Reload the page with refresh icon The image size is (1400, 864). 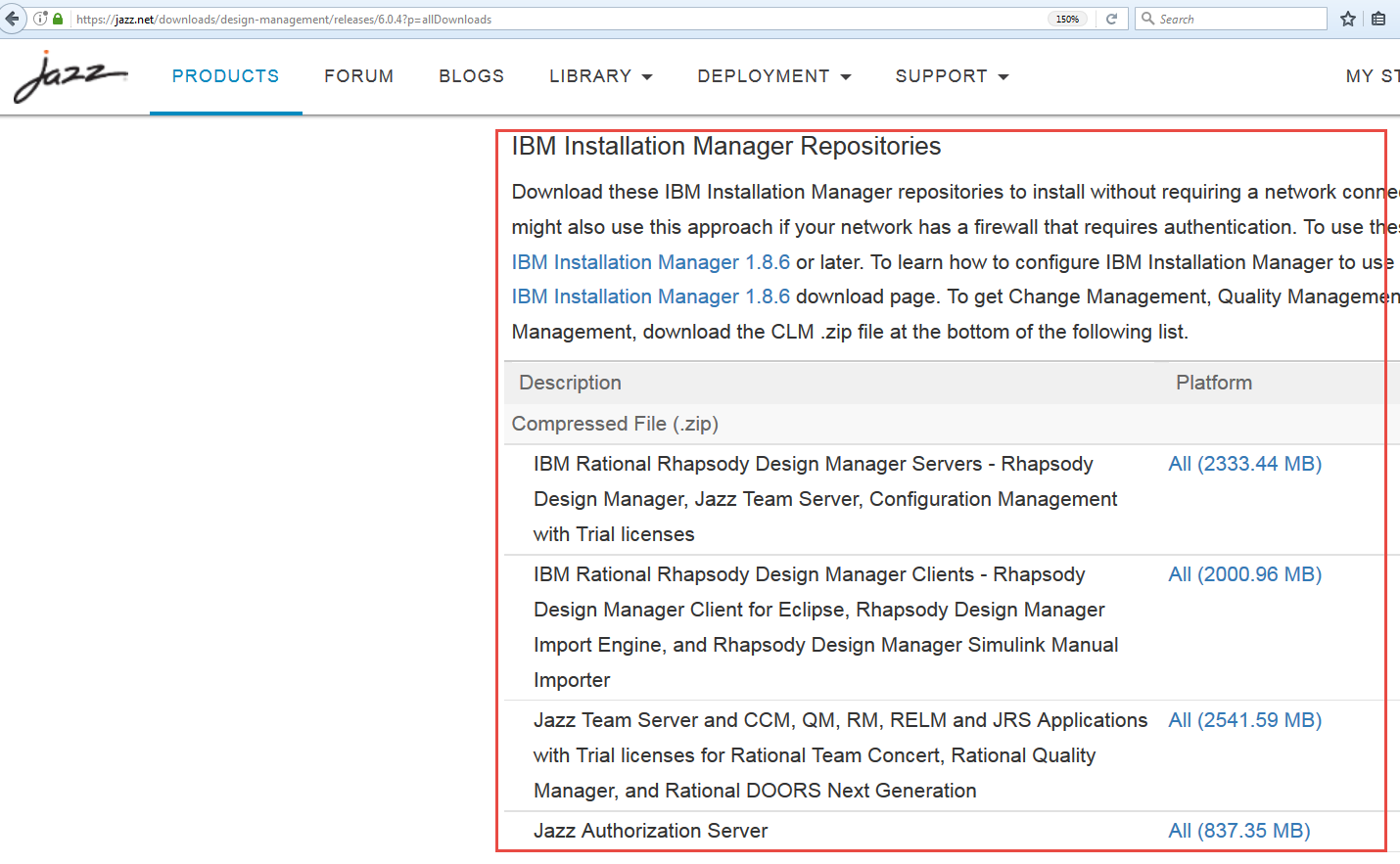pyautogui.click(x=1111, y=19)
